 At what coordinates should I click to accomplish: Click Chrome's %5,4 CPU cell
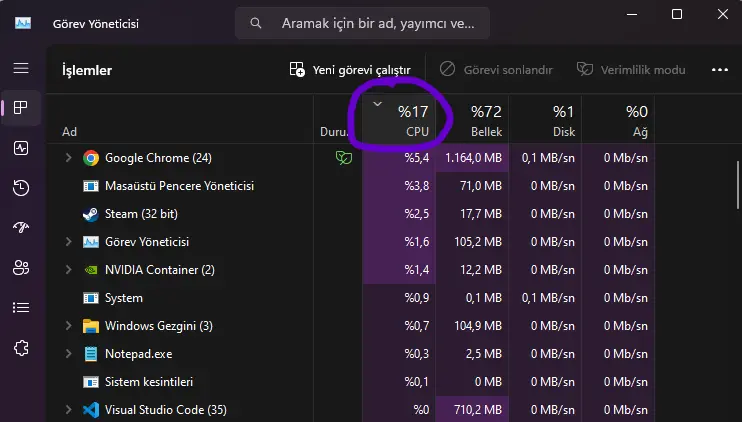399,158
